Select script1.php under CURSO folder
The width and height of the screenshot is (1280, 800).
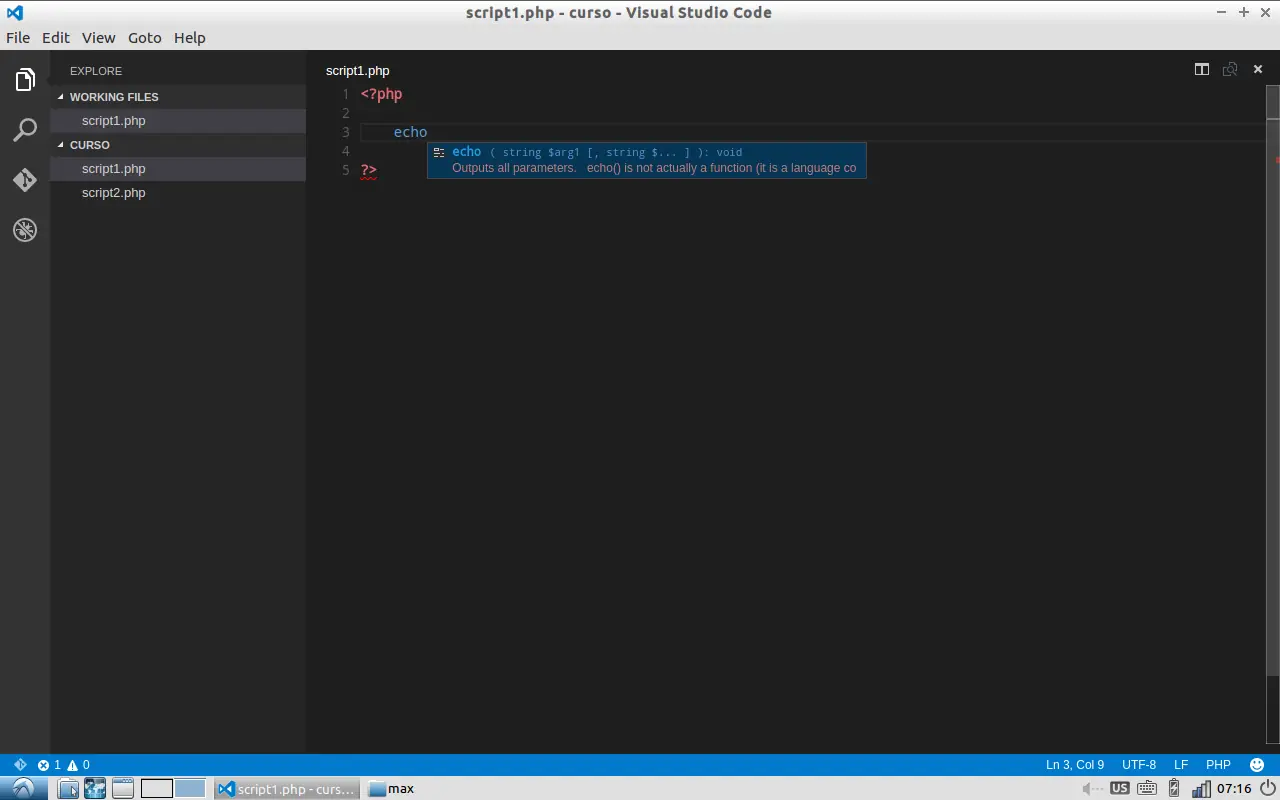click(x=178, y=169)
